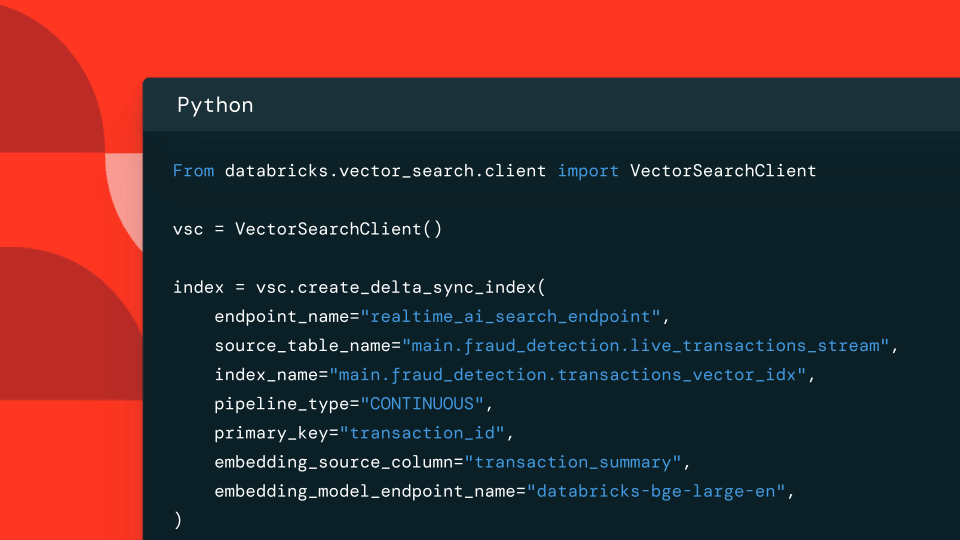Click the closing parenthesis on the last line
This screenshot has height=540, width=960.
pyautogui.click(x=178, y=520)
